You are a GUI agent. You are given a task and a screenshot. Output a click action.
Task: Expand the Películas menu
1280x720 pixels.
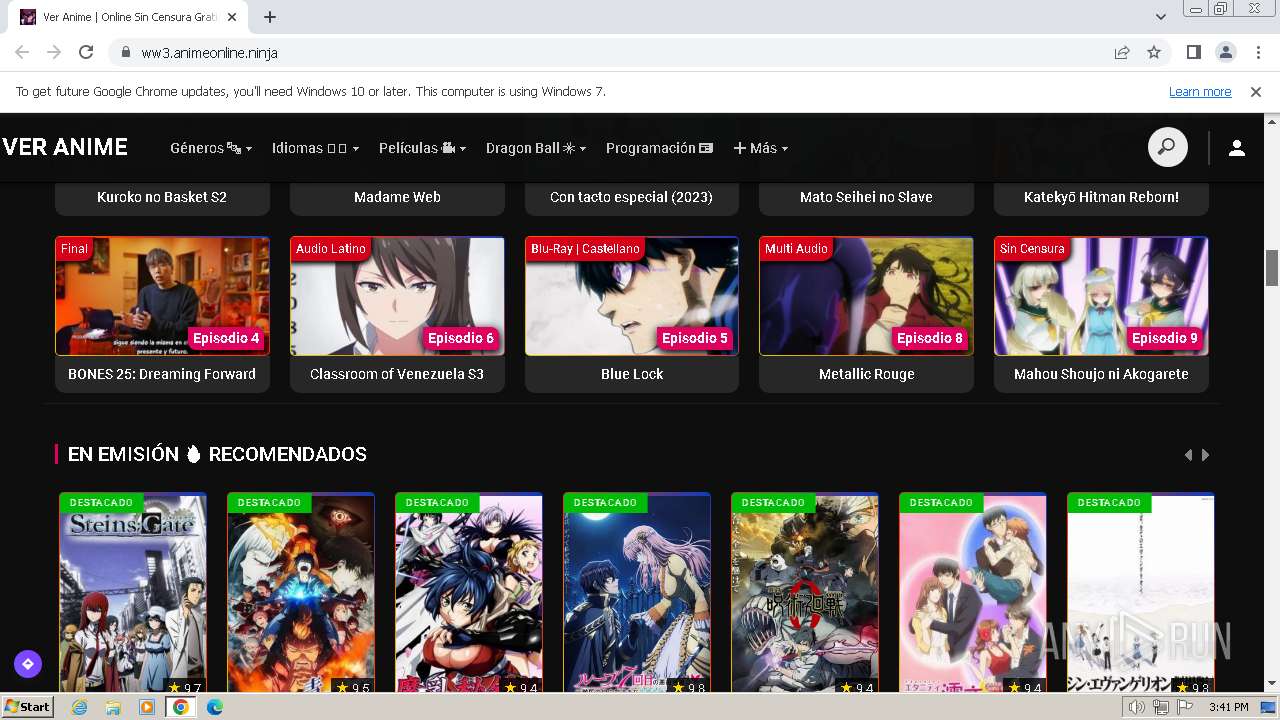coord(423,148)
